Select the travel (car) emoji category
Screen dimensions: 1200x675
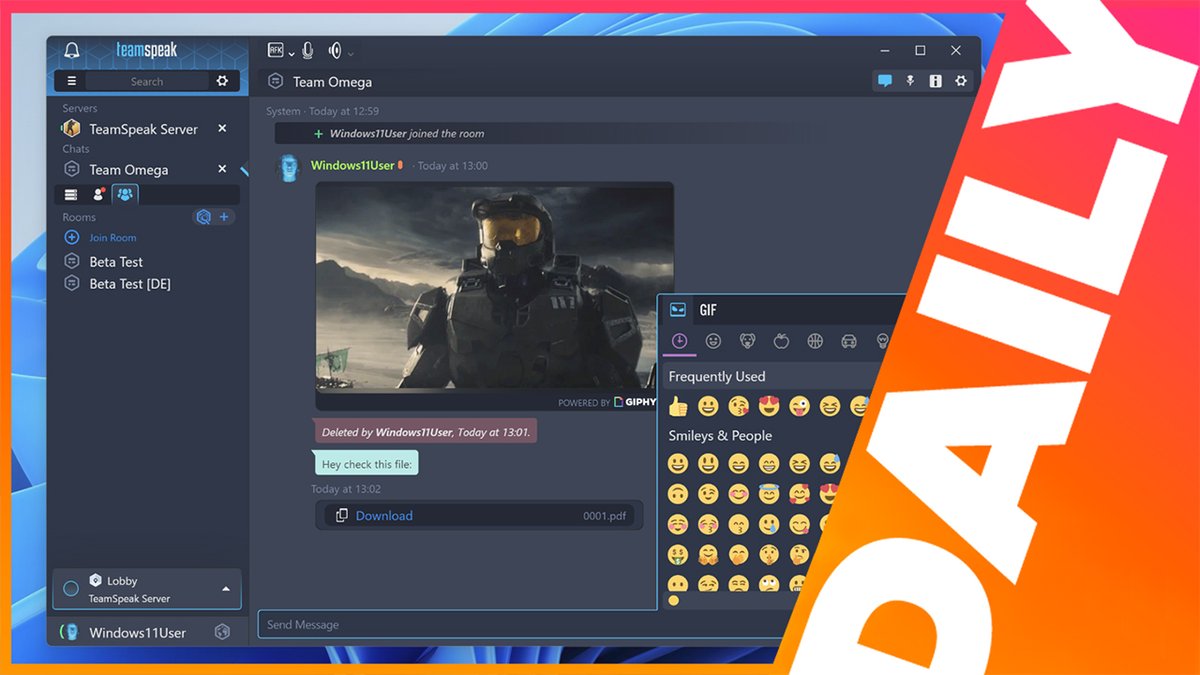(849, 341)
